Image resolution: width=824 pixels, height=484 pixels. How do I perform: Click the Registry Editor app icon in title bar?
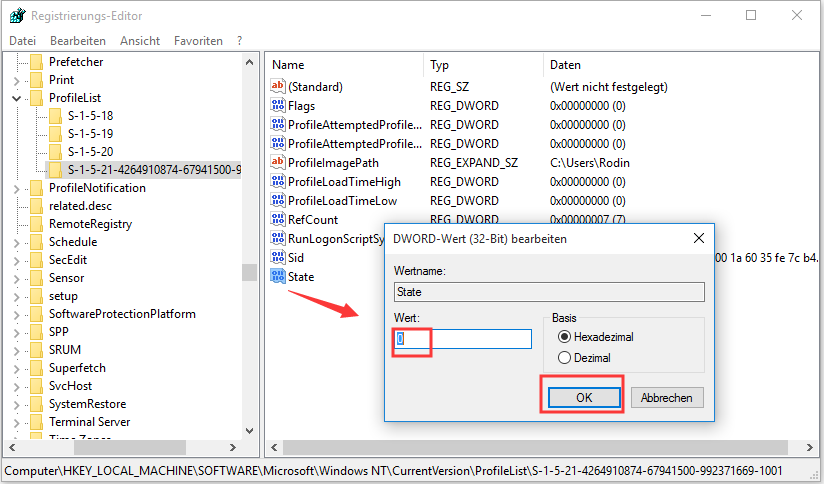[17, 15]
